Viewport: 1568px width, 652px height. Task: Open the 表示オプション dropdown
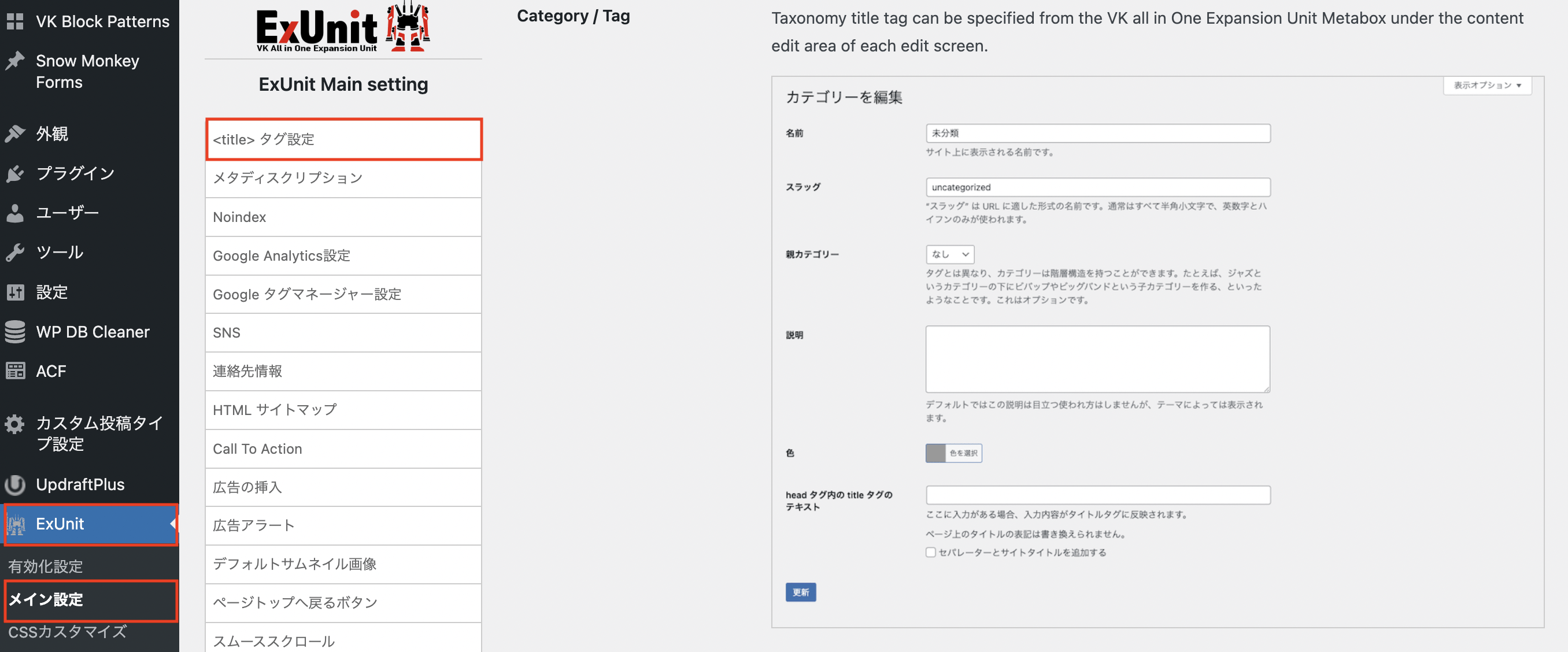1487,85
